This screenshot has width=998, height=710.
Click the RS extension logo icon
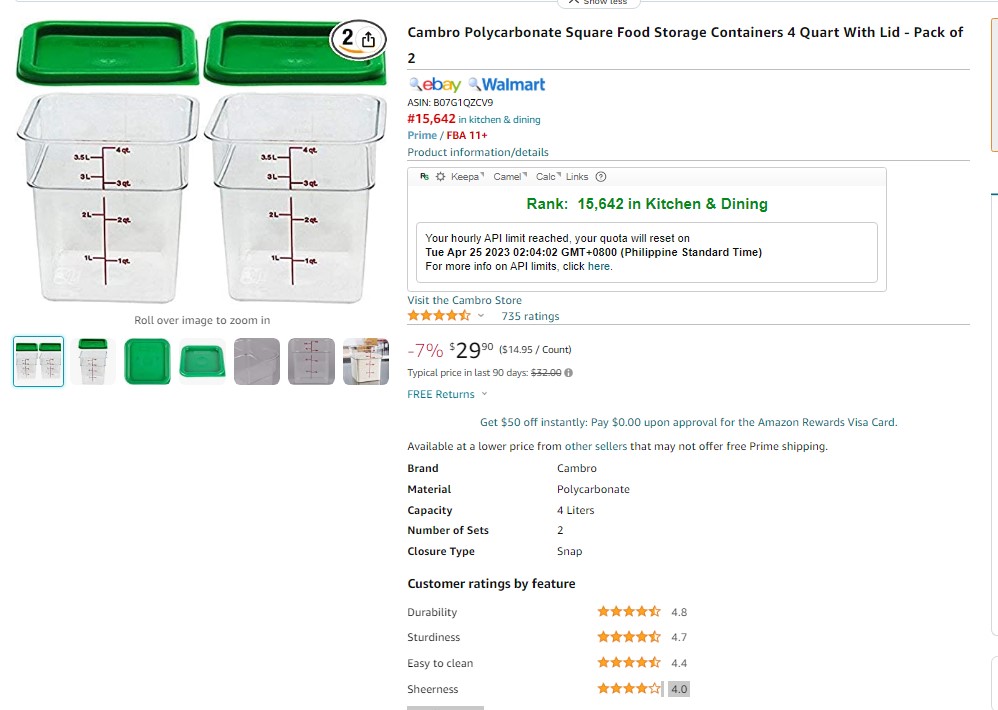point(425,177)
